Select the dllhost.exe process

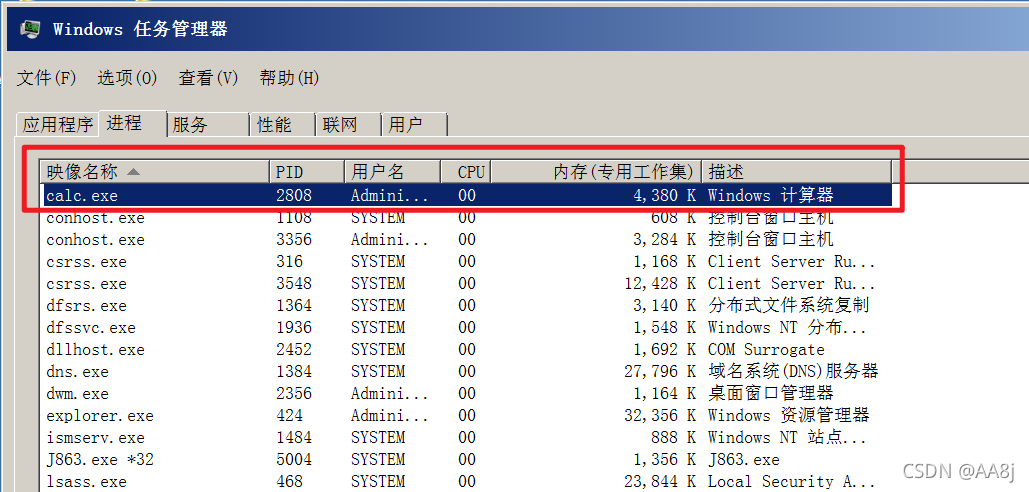(x=467, y=350)
